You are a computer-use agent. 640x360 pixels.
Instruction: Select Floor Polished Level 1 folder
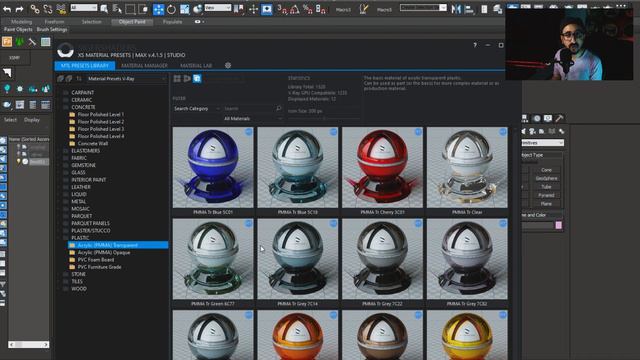point(100,114)
